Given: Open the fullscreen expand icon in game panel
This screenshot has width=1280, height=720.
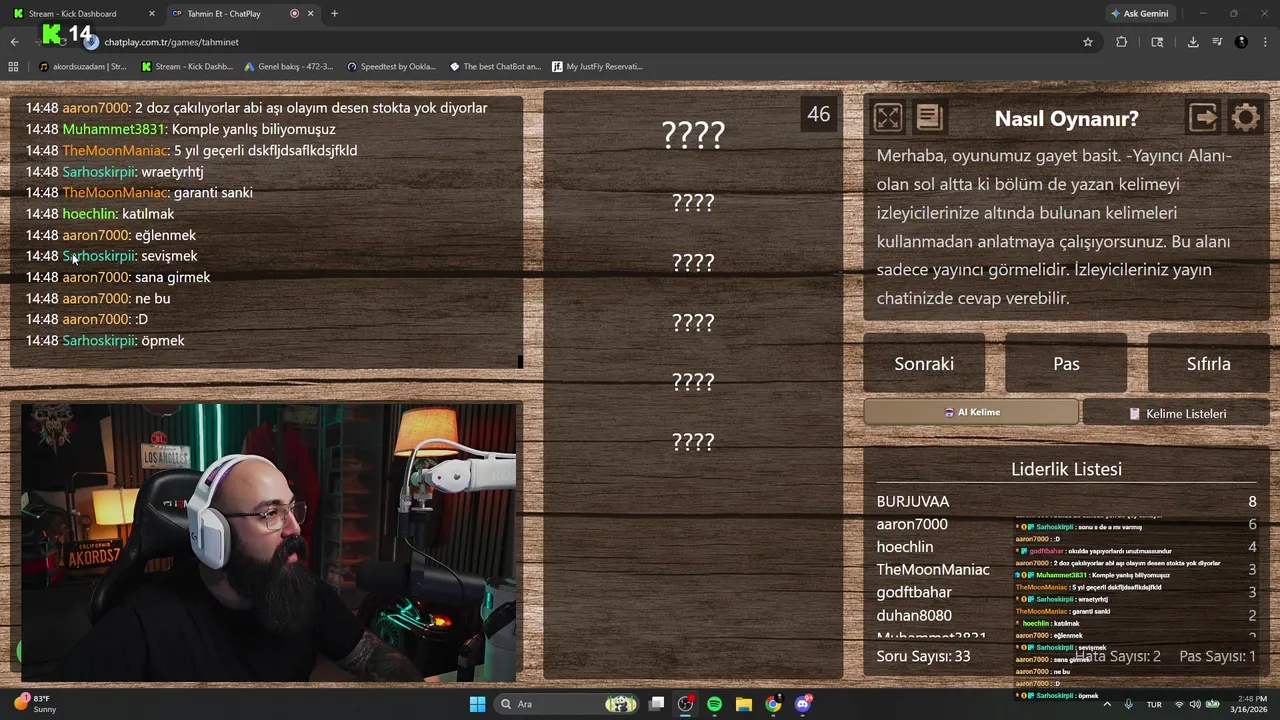Looking at the screenshot, I should coord(888,118).
